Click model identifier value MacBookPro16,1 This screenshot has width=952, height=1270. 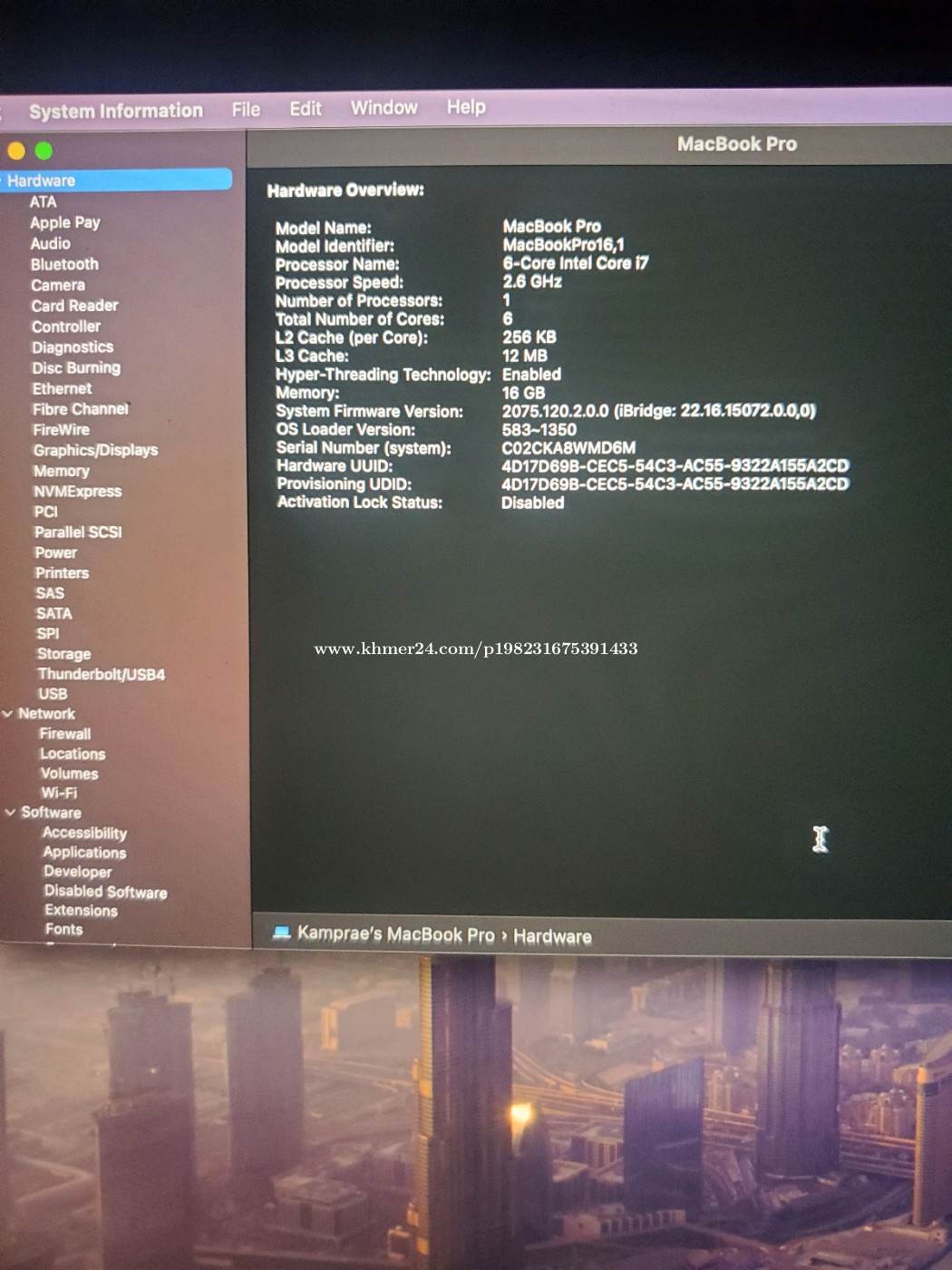563,245
